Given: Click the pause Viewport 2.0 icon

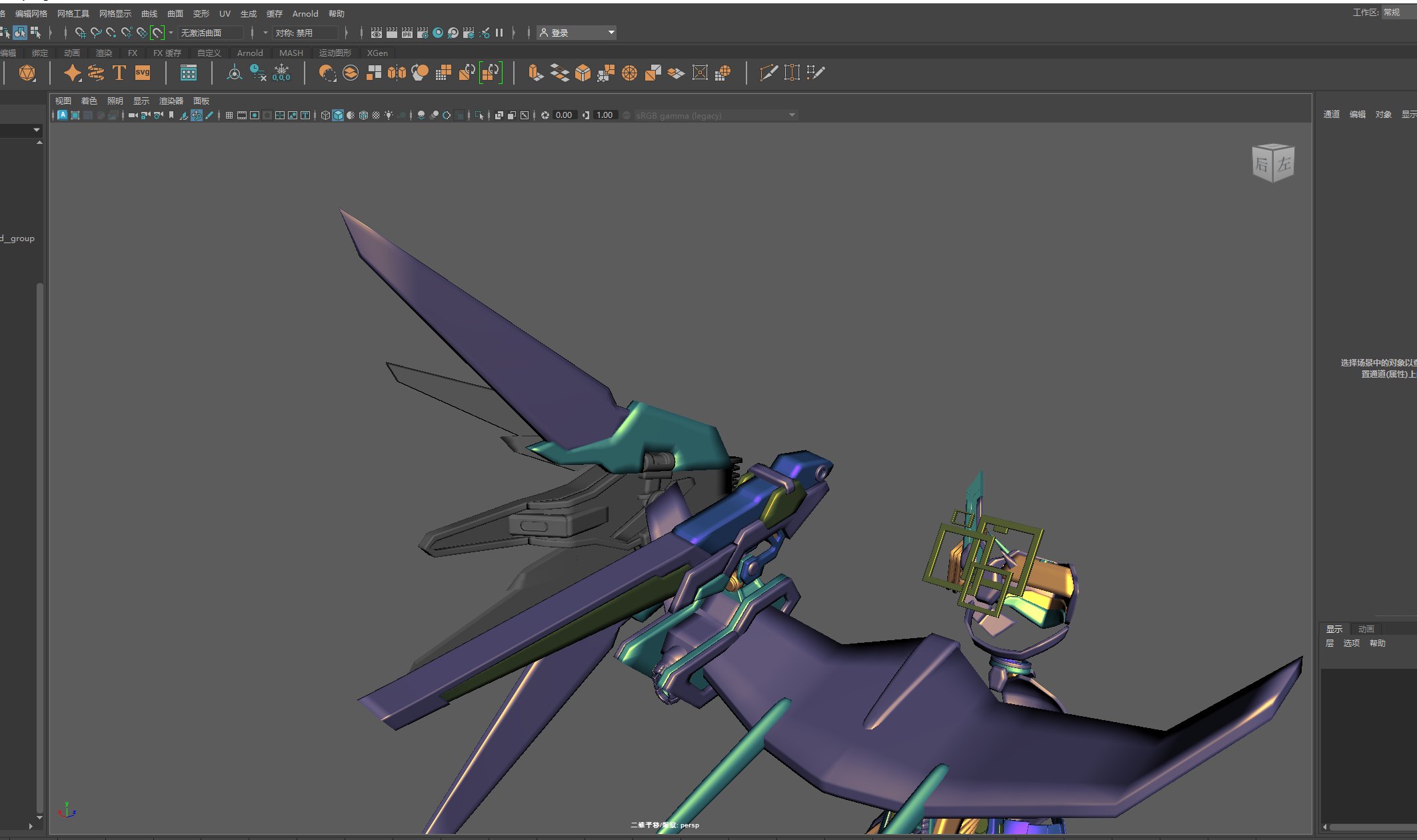Looking at the screenshot, I should coord(499,33).
